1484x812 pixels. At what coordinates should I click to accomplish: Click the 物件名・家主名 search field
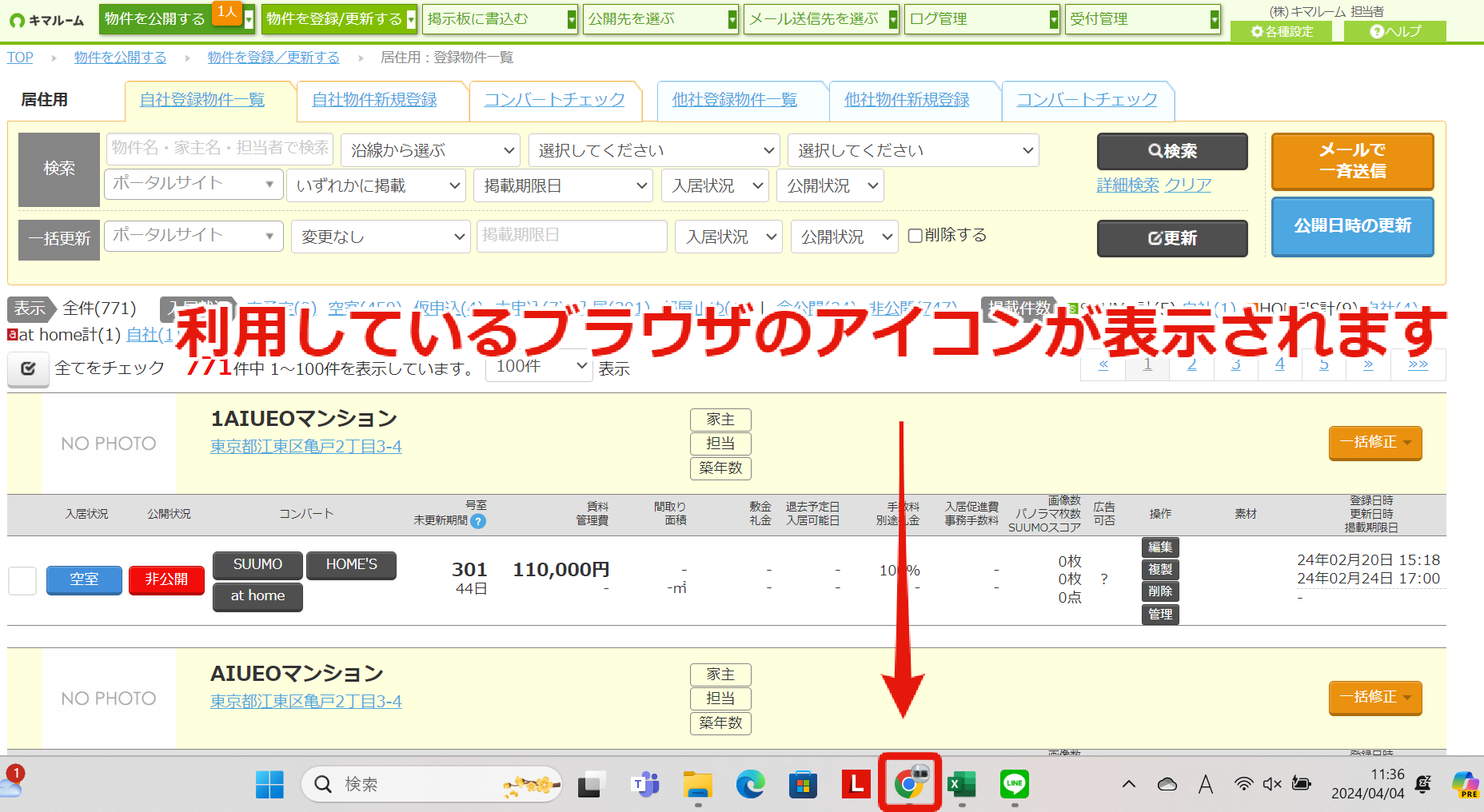[x=220, y=148]
